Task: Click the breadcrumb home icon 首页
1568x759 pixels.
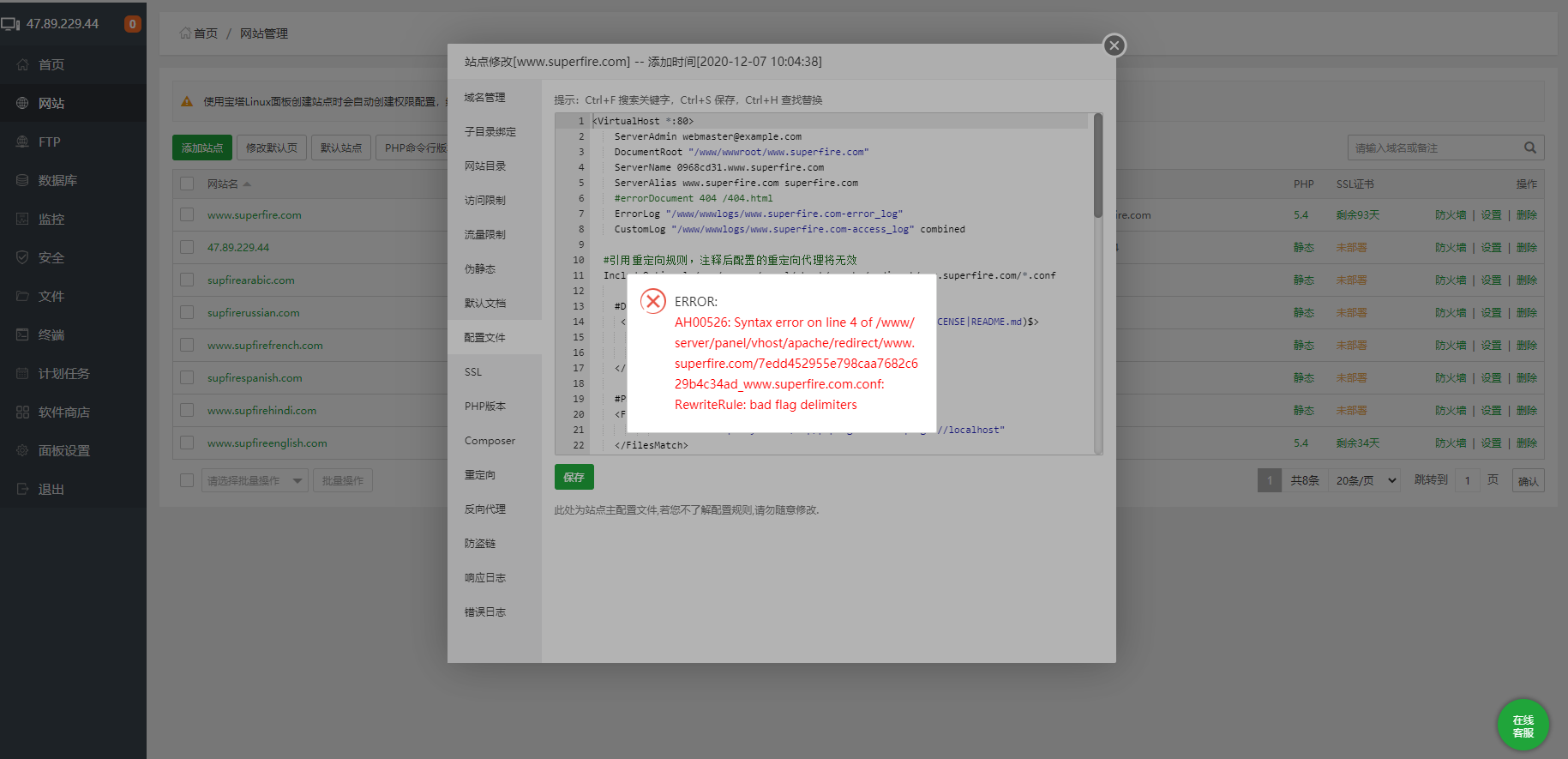Action: 185,33
